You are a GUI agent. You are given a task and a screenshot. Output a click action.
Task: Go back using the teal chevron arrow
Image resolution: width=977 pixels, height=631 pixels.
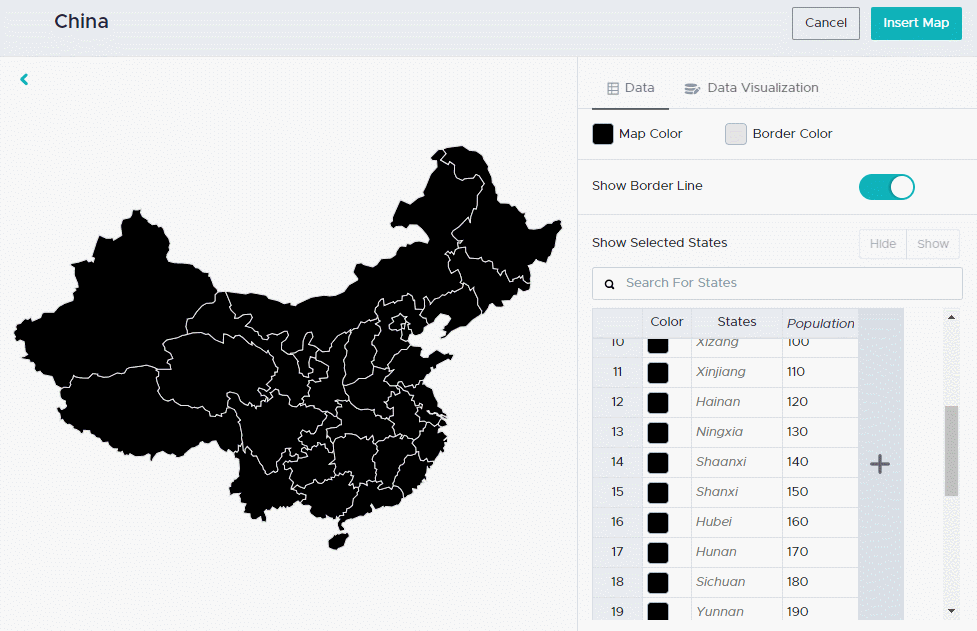pos(24,79)
